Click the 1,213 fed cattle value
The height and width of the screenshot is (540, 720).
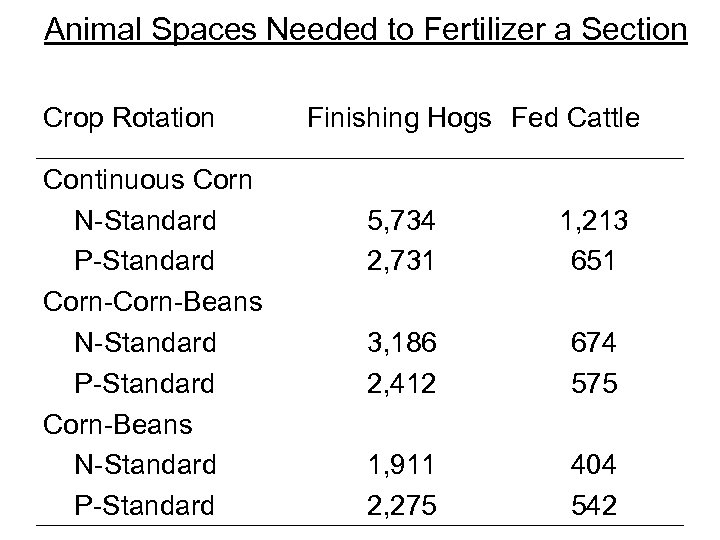594,220
